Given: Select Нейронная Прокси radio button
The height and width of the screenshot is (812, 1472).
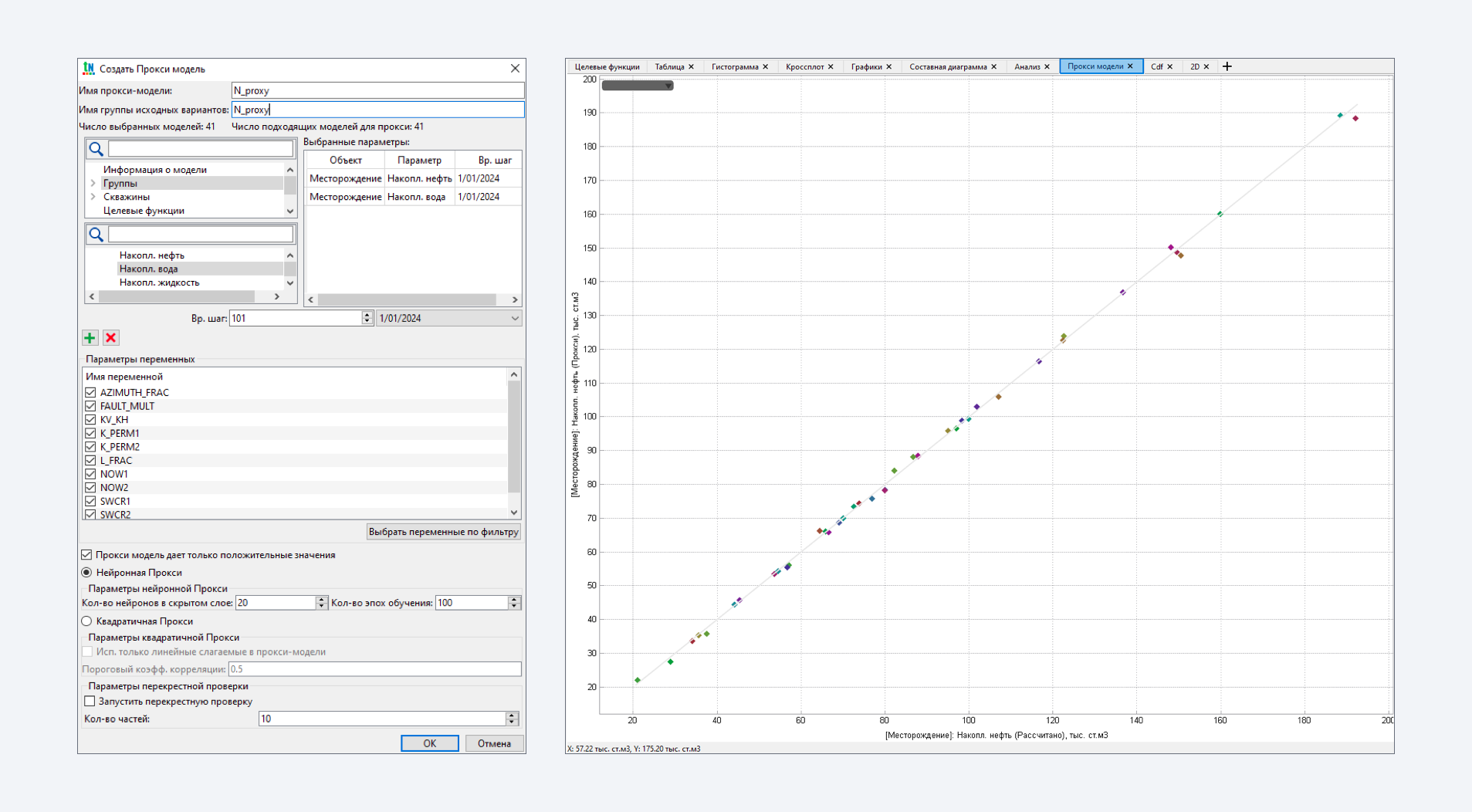Looking at the screenshot, I should (x=86, y=573).
